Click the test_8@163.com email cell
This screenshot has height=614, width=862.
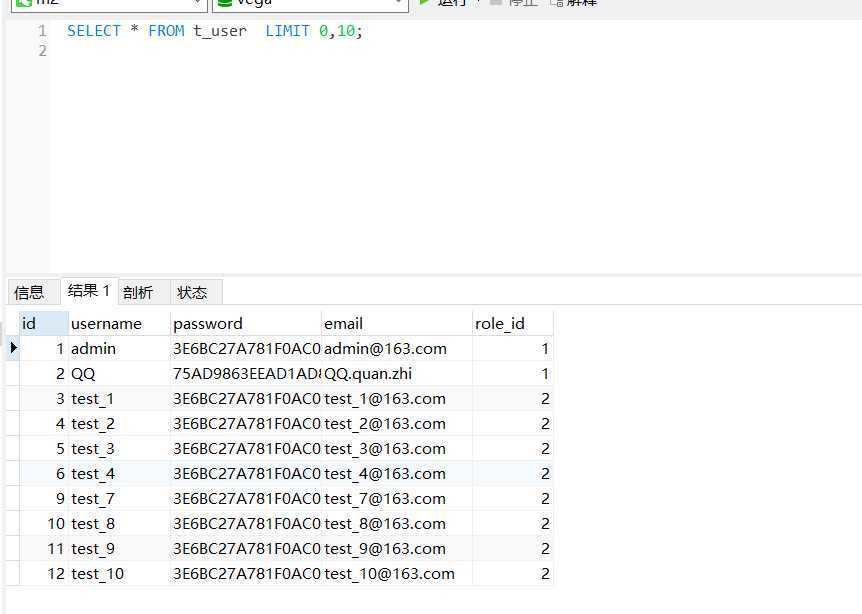pyautogui.click(x=396, y=524)
